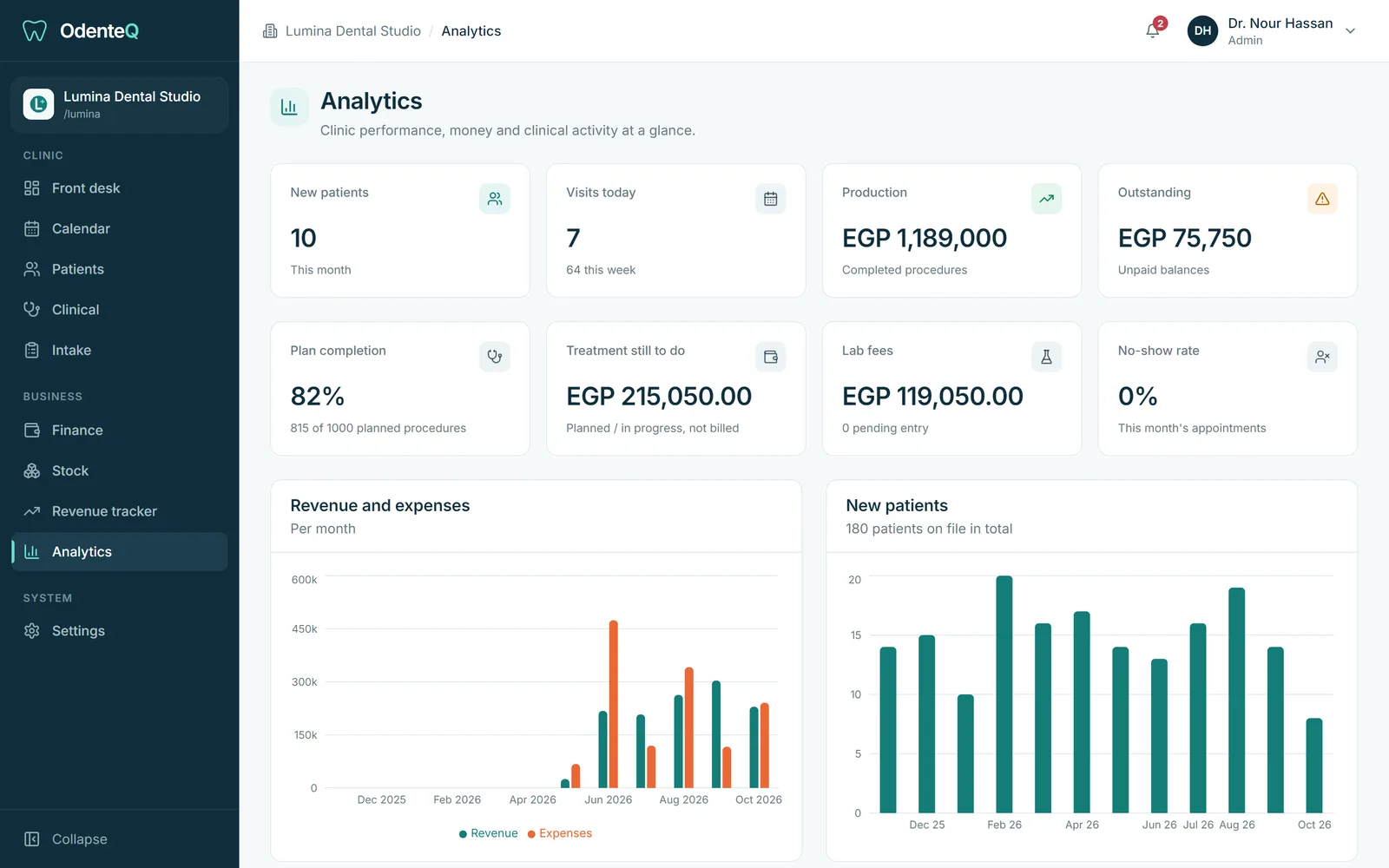Open the Intake section
Image resolution: width=1389 pixels, height=868 pixels.
(120, 351)
